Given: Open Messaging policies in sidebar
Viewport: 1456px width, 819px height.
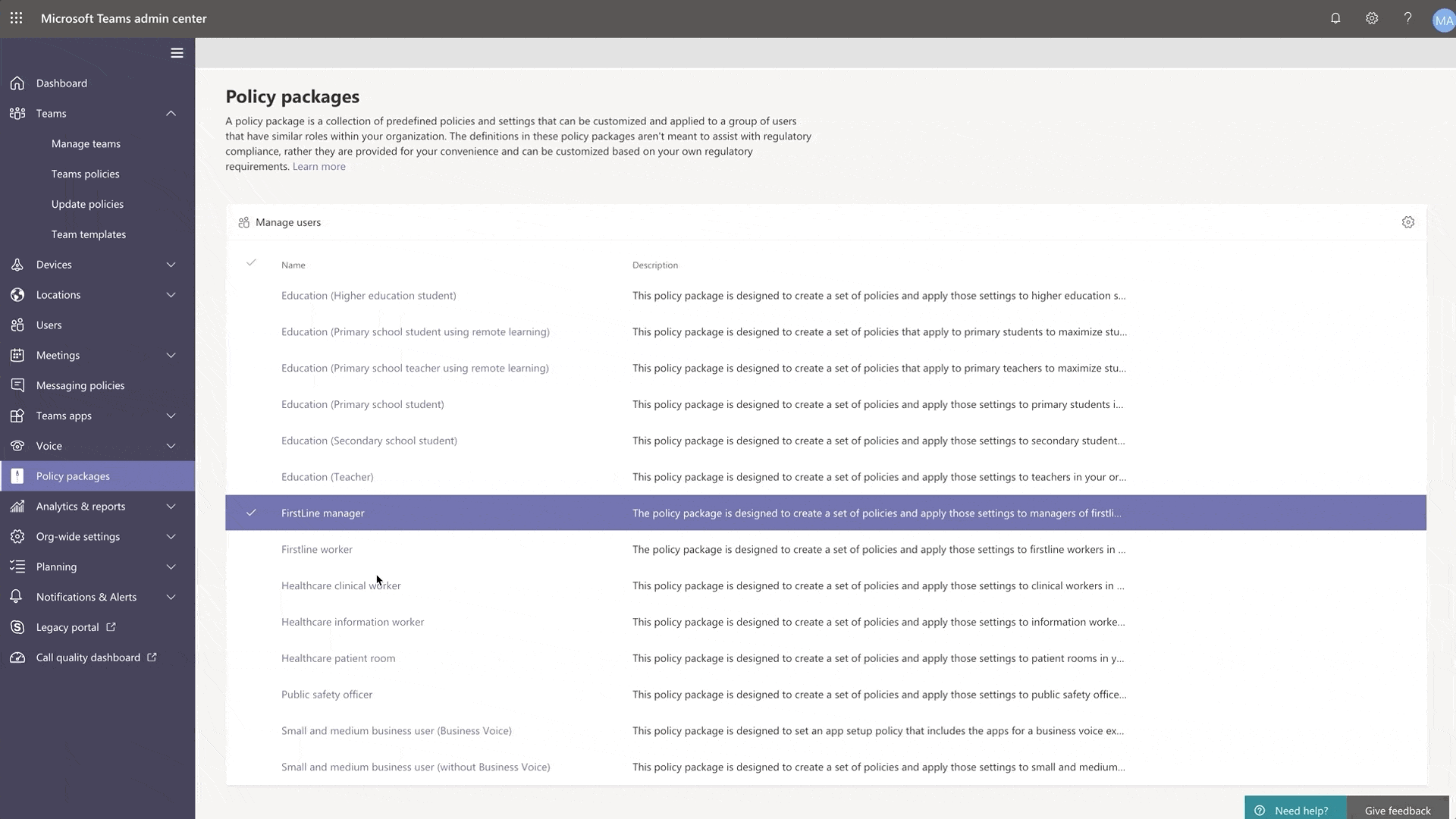Looking at the screenshot, I should point(80,386).
